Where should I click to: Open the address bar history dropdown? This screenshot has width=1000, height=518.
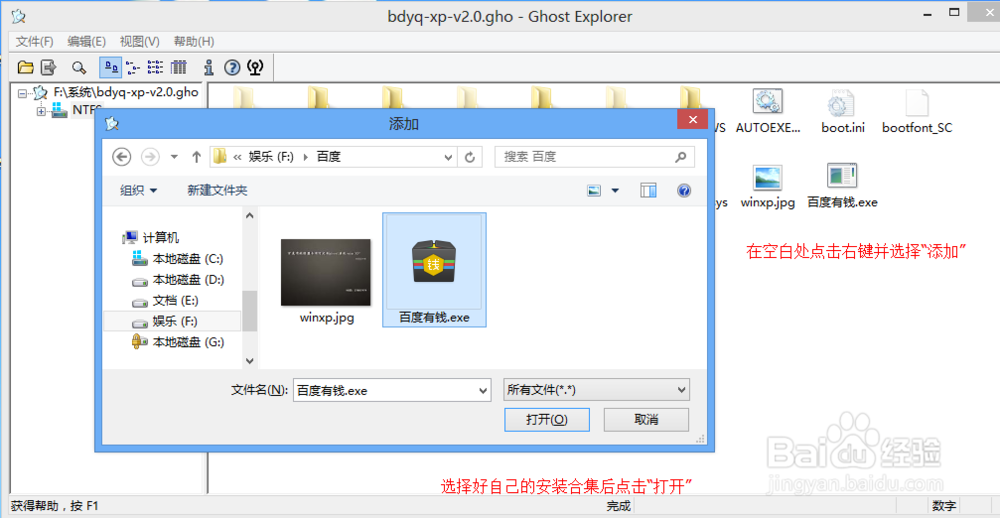(449, 156)
